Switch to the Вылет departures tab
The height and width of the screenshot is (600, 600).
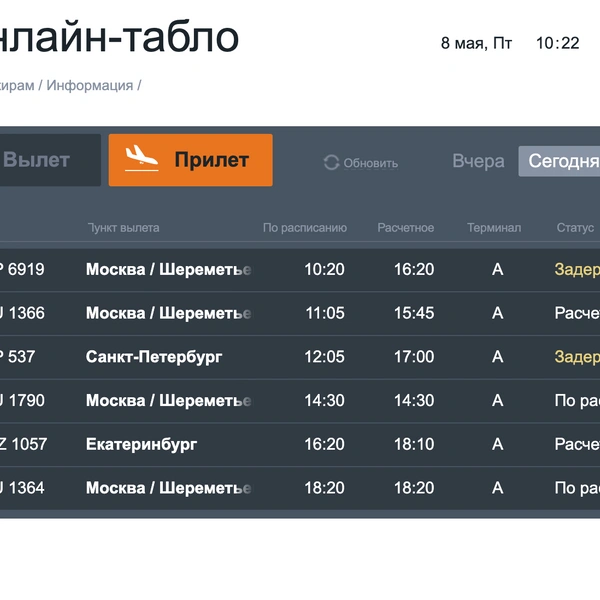[x=50, y=160]
